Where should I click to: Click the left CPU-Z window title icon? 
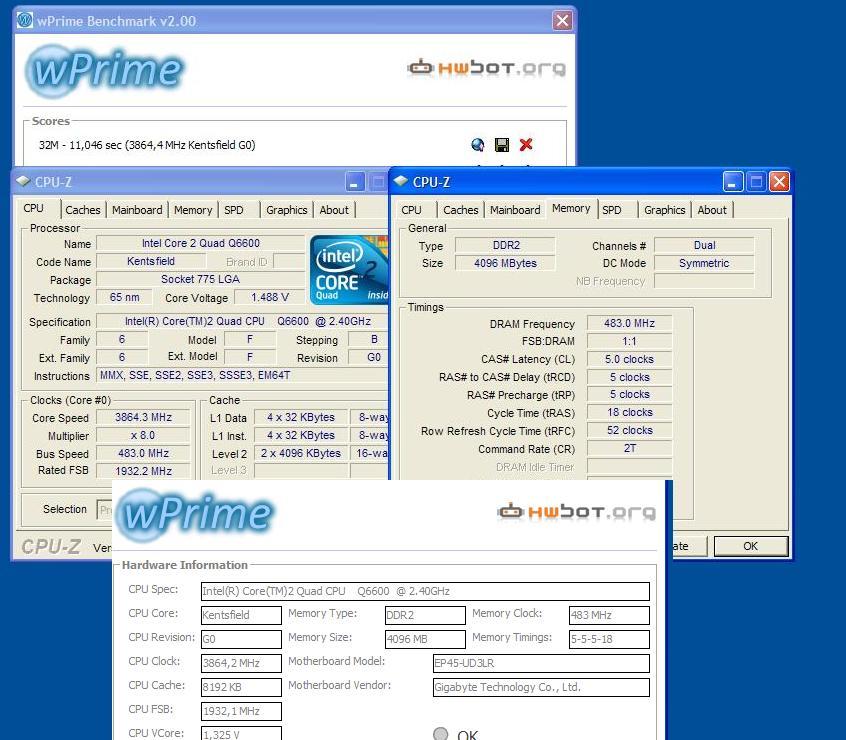coord(23,182)
